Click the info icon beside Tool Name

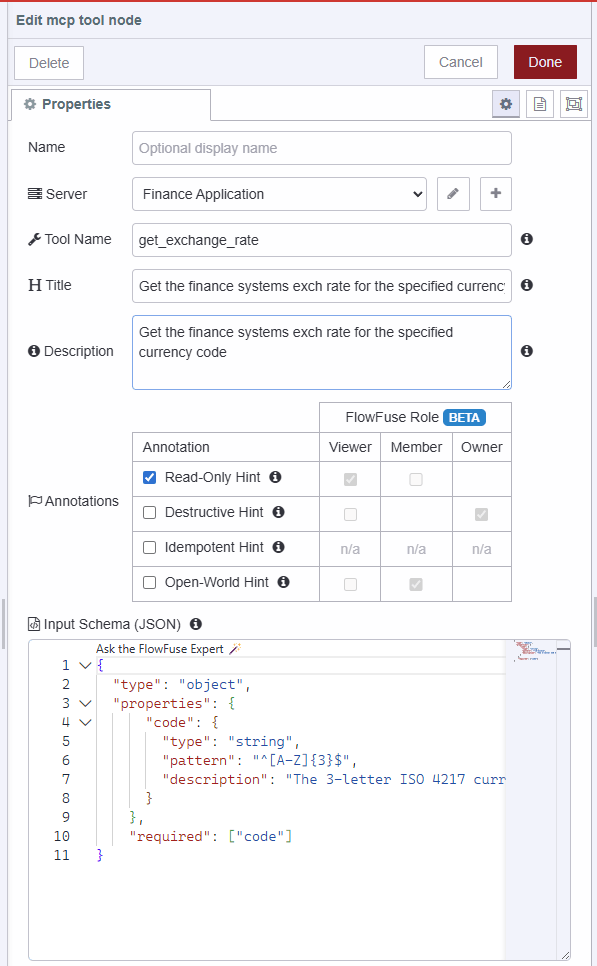tap(527, 239)
